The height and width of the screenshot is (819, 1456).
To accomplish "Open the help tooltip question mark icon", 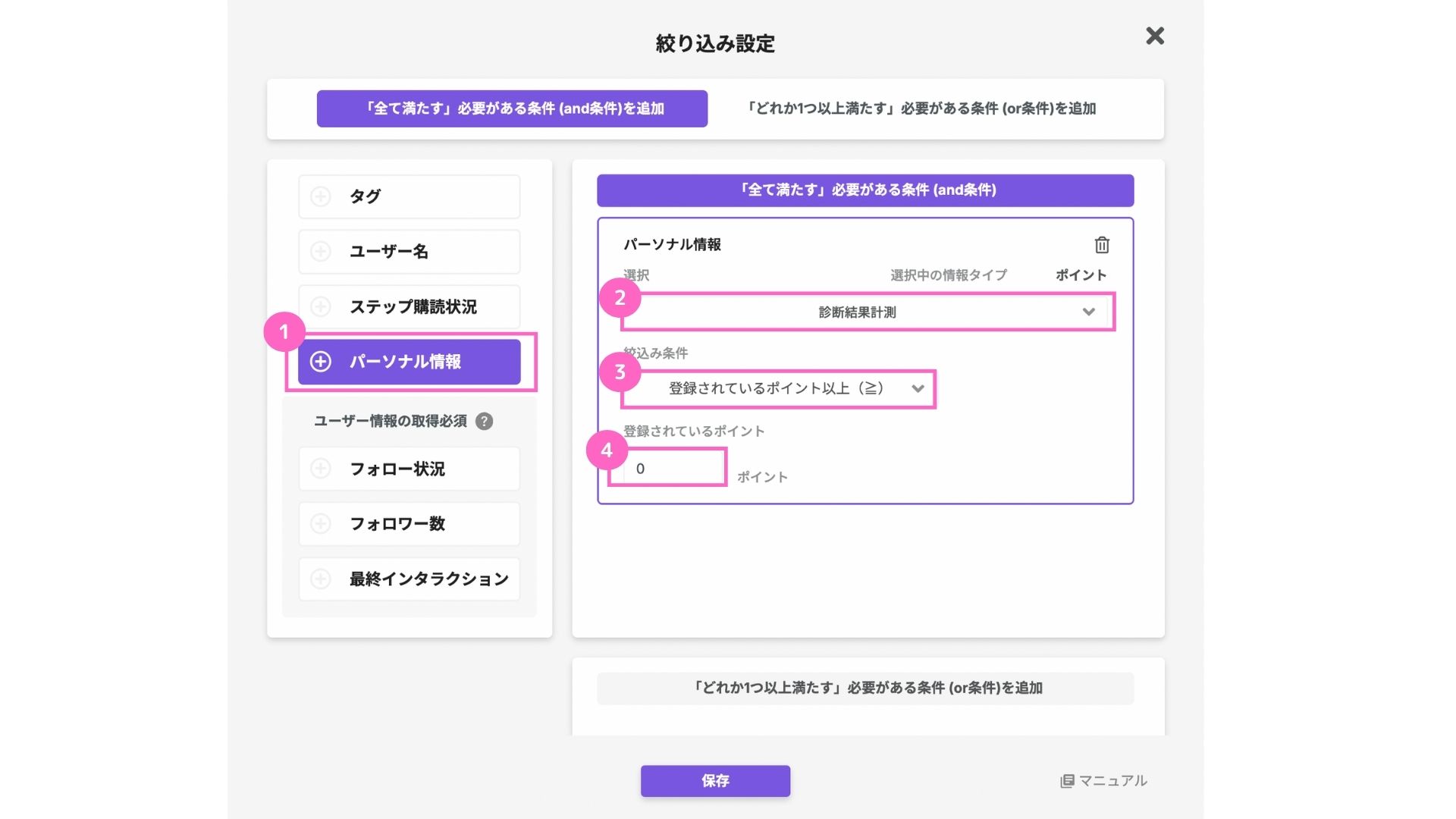I will click(484, 422).
